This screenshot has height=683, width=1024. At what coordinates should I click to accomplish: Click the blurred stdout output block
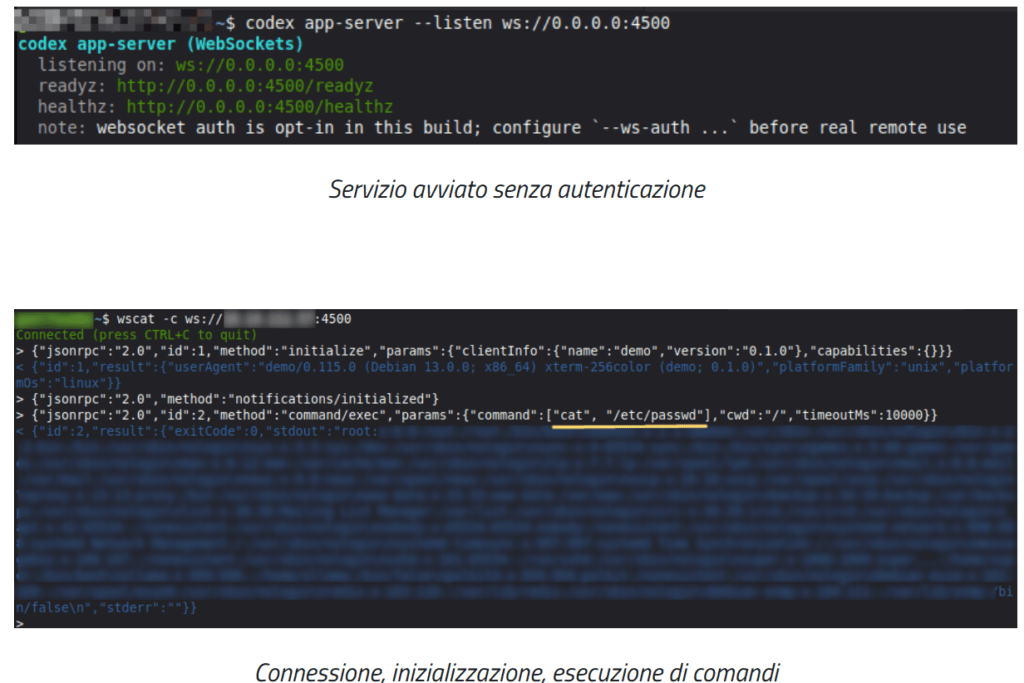[x=512, y=510]
